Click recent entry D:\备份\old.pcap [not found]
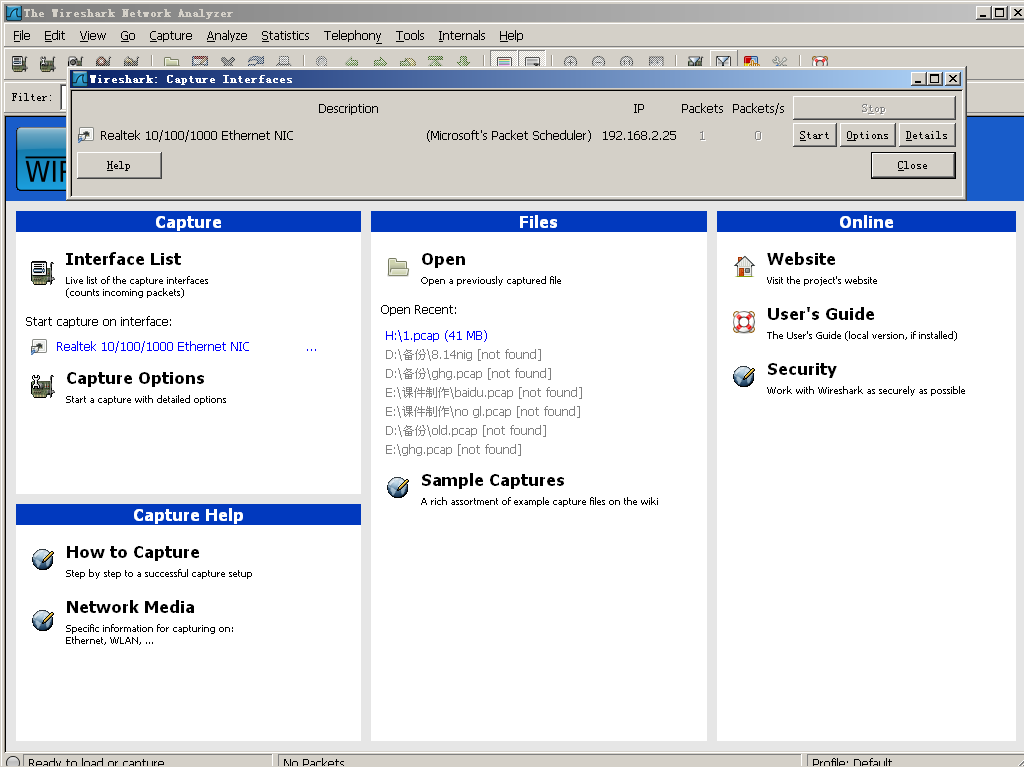Image resolution: width=1024 pixels, height=768 pixels. [x=466, y=430]
